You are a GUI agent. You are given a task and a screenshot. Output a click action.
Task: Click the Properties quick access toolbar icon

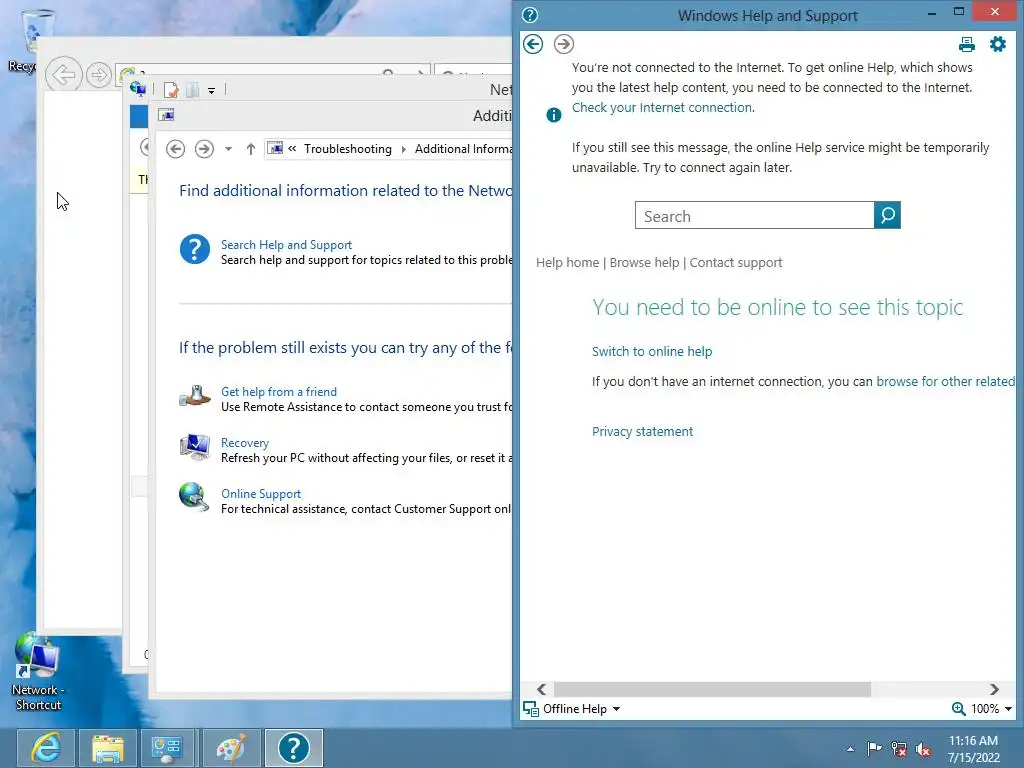pyautogui.click(x=171, y=90)
